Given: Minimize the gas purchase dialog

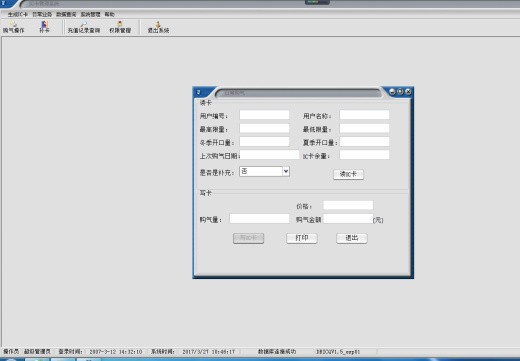Looking at the screenshot, I should [x=392, y=92].
